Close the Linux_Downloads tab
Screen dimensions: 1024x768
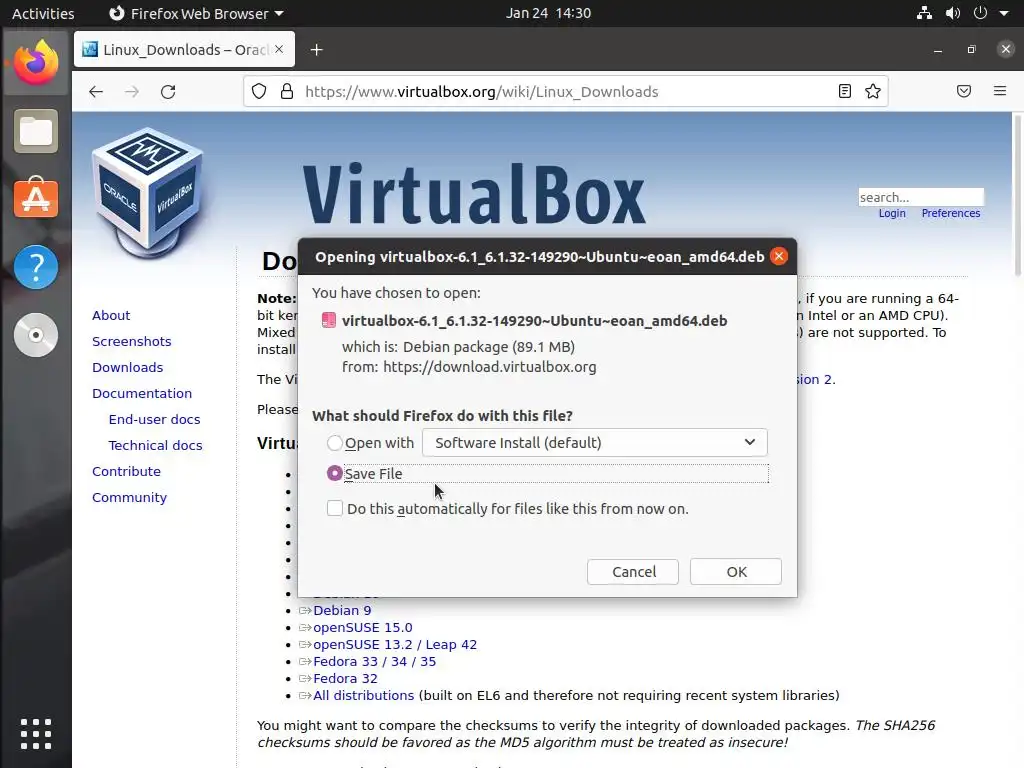(x=279, y=50)
